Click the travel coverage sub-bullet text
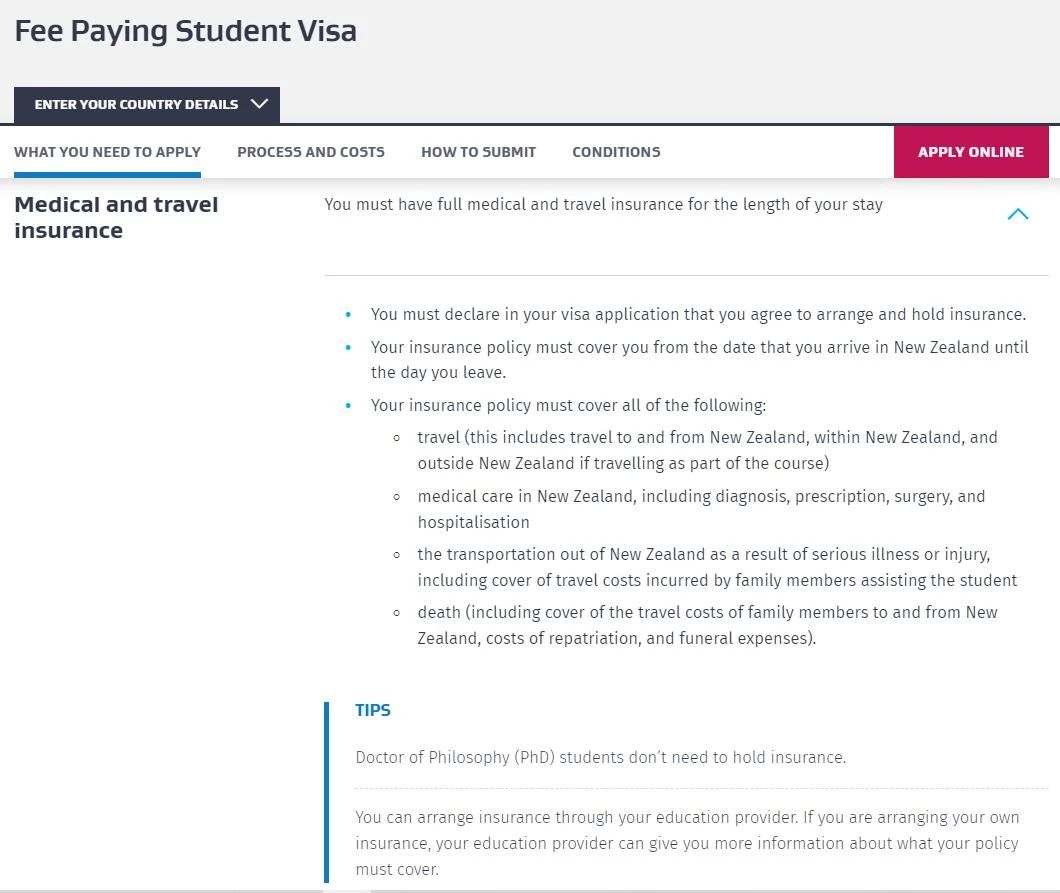Viewport: 1060px width, 893px height. click(x=707, y=450)
